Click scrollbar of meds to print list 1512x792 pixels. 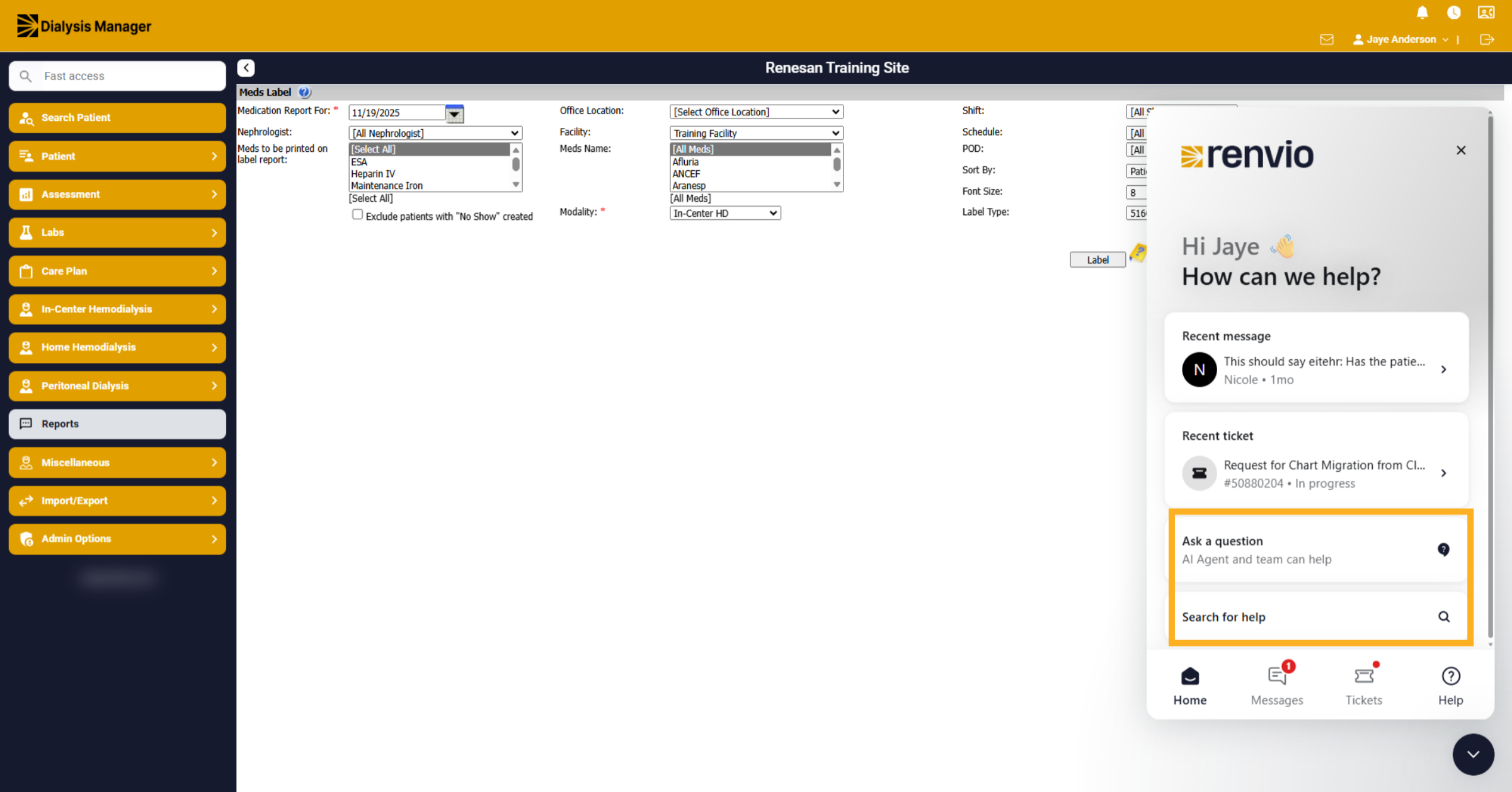tap(515, 167)
